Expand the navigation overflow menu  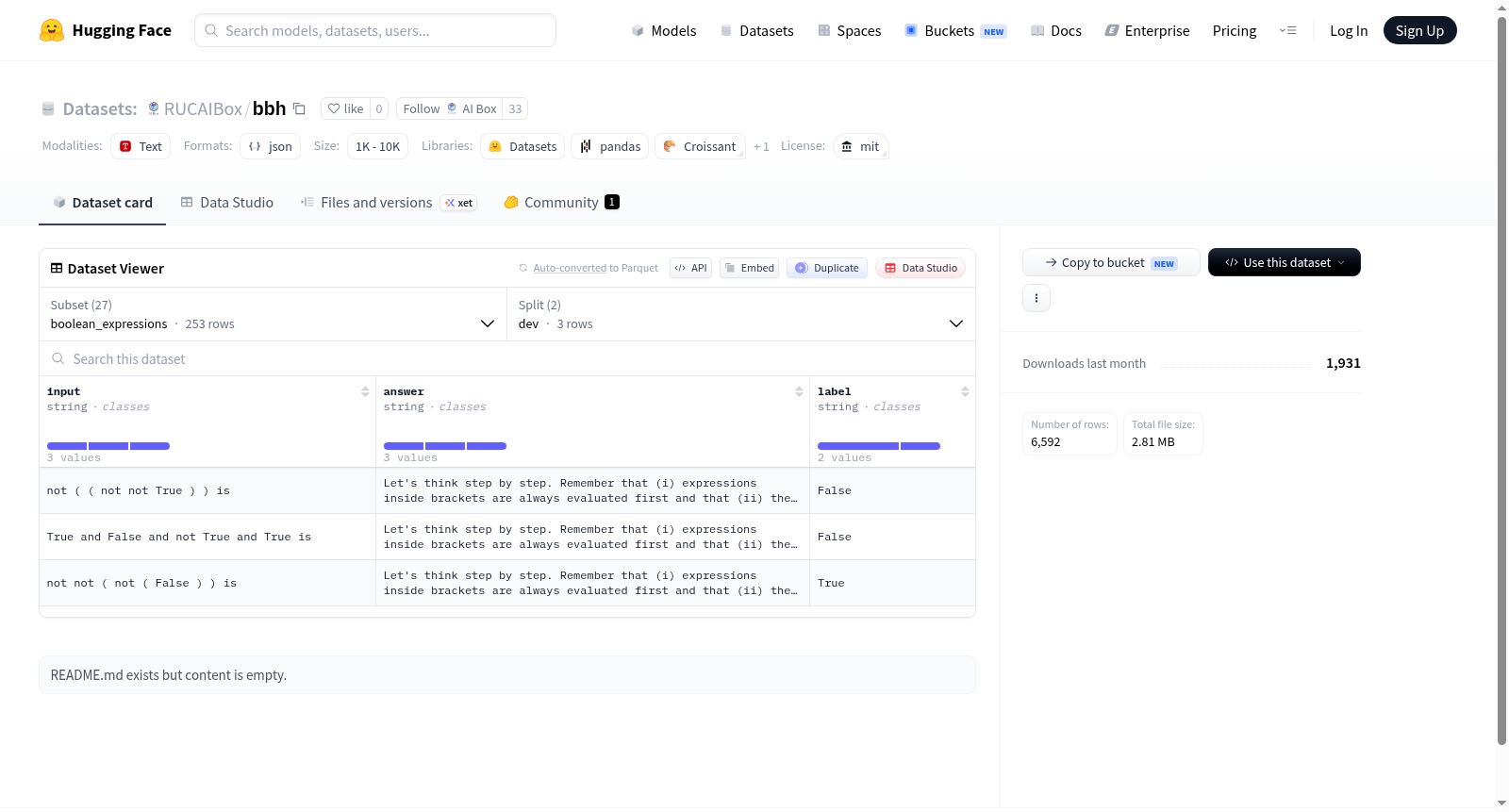1287,30
